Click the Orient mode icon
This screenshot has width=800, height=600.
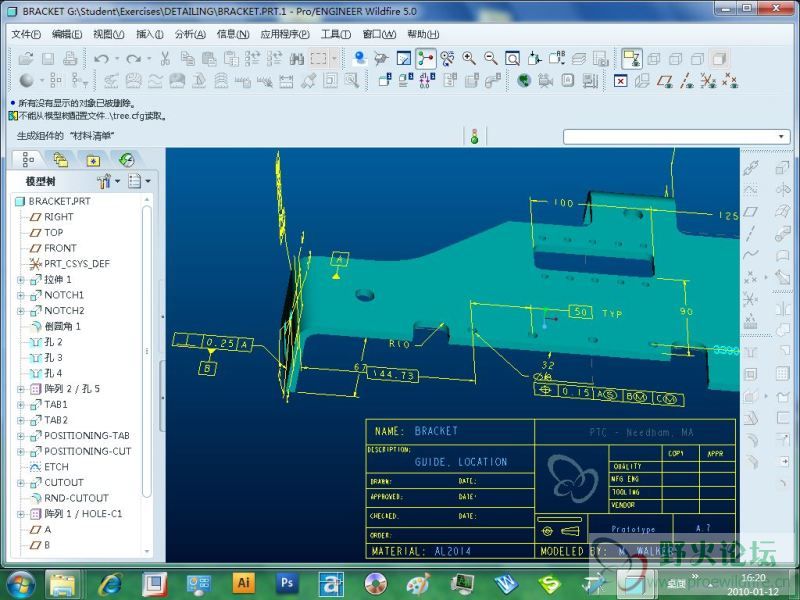447,59
